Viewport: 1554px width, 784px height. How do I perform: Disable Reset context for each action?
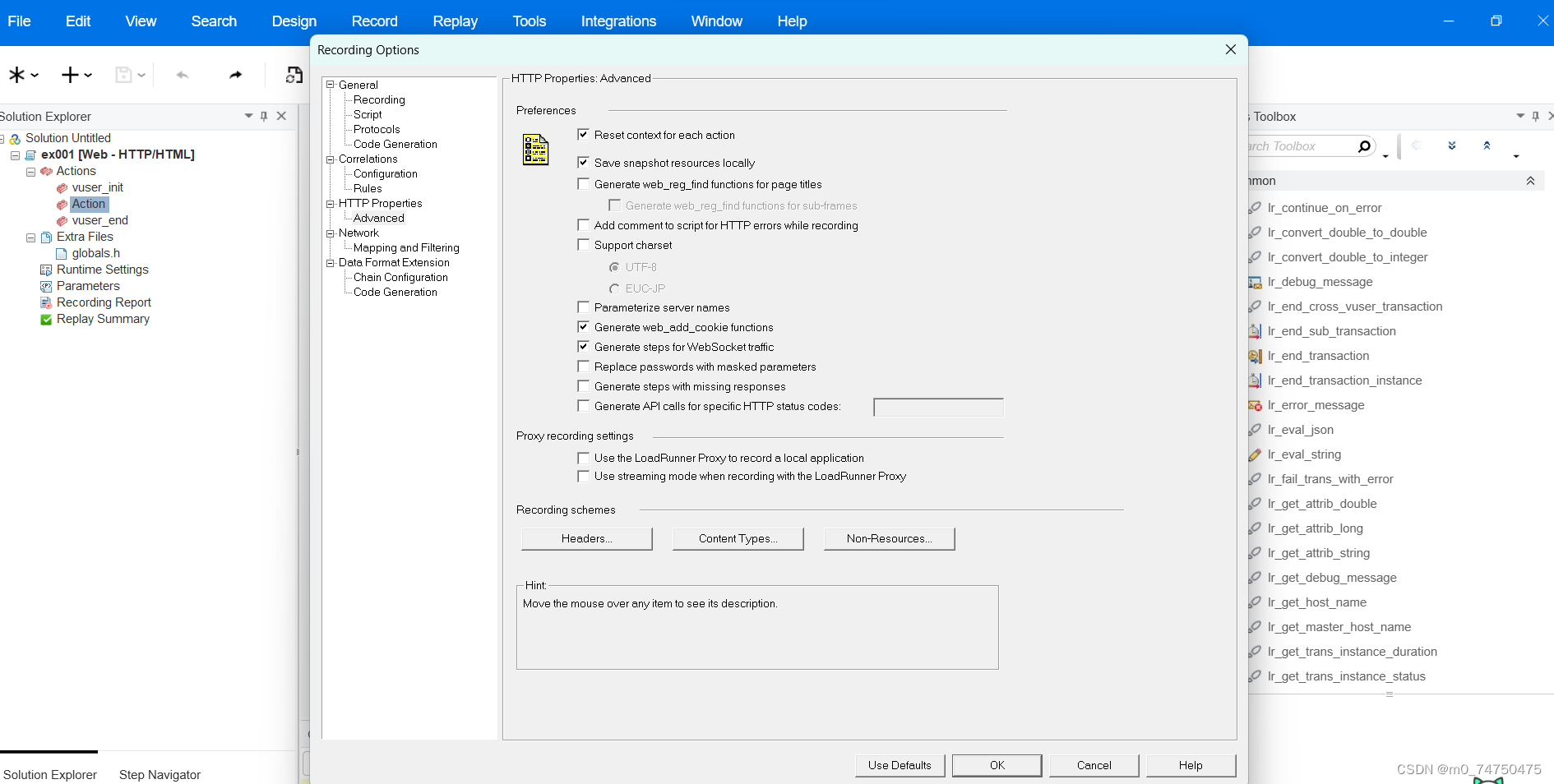pyautogui.click(x=584, y=134)
